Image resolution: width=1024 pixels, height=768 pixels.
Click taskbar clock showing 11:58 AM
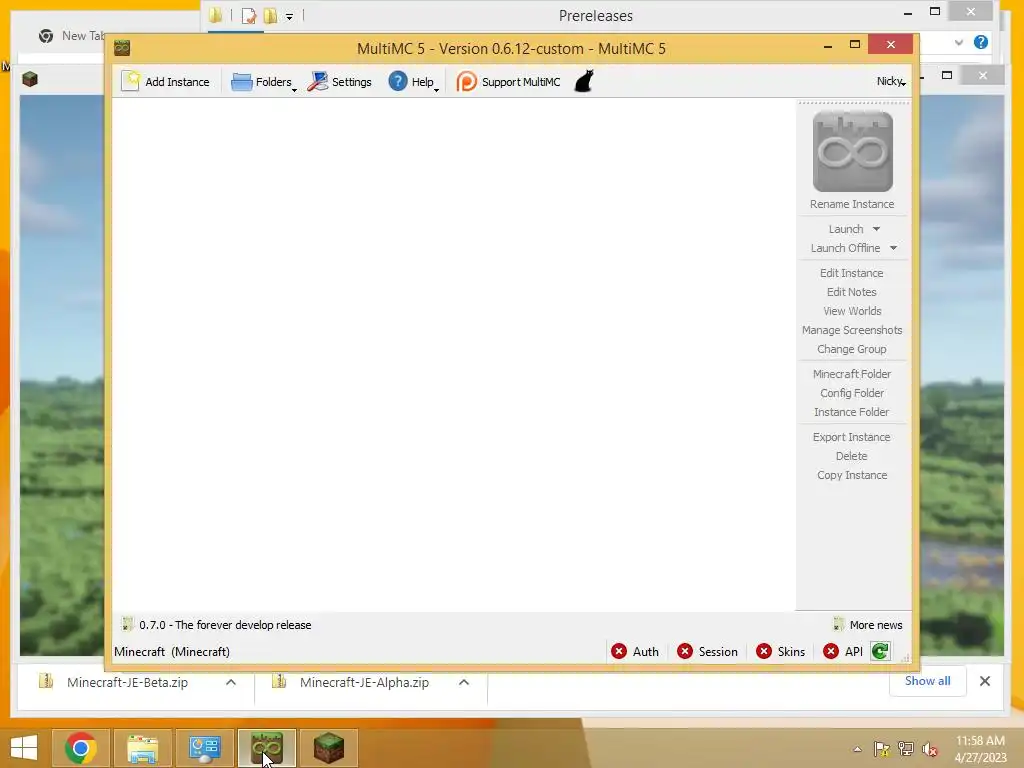tap(980, 749)
